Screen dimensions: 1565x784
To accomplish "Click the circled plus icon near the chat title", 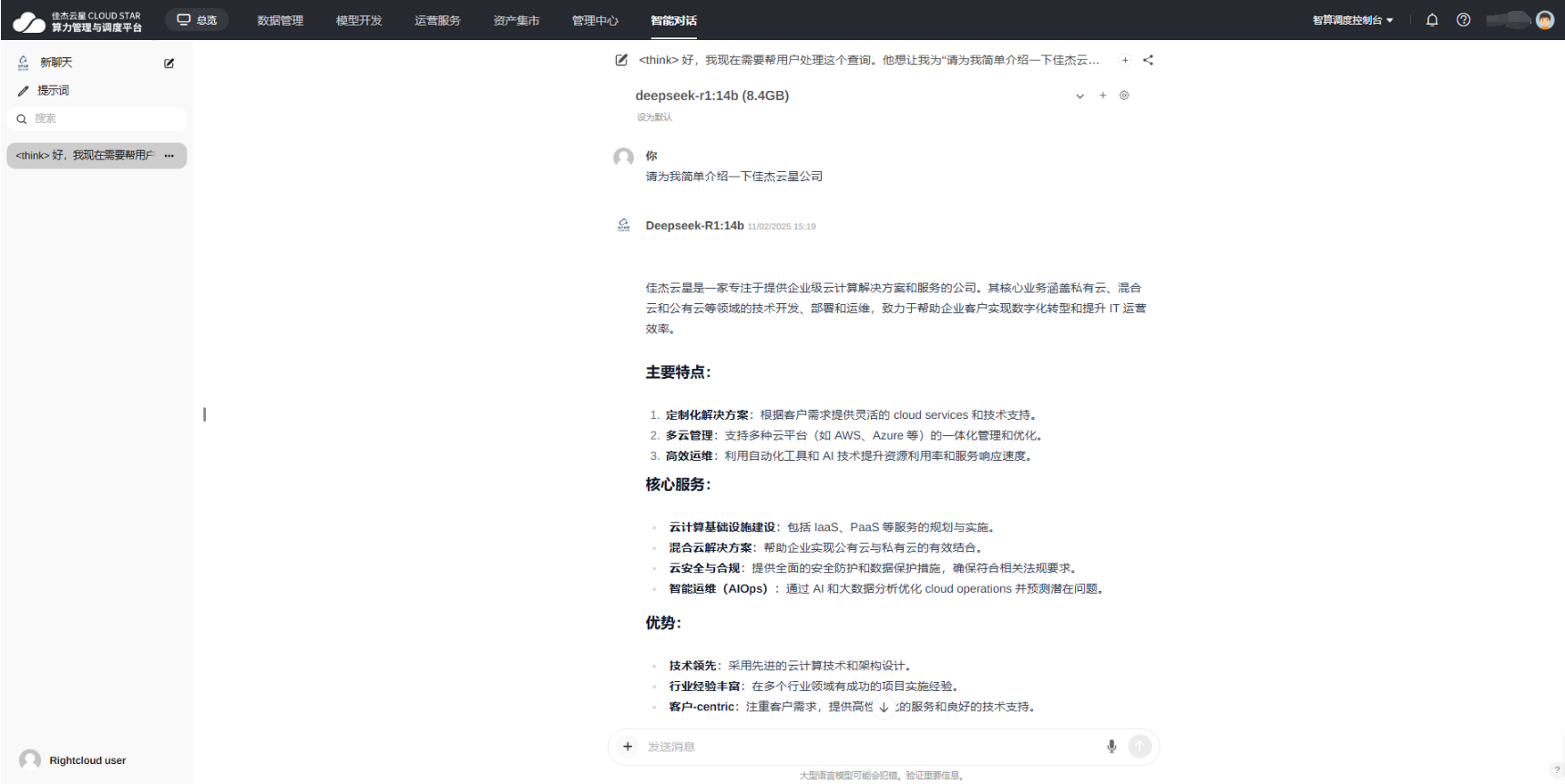I will 1125,60.
